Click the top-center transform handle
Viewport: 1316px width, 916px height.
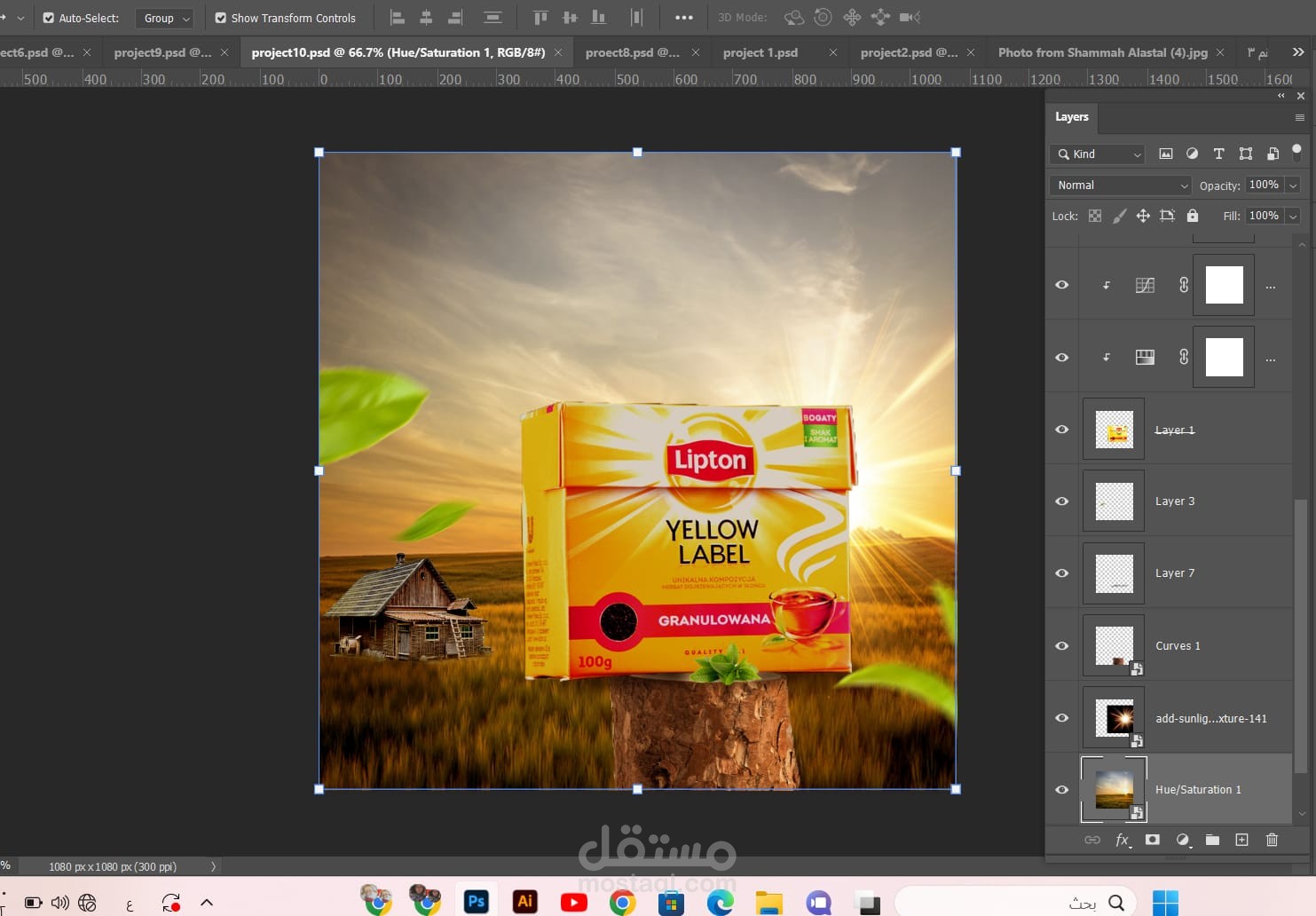click(637, 153)
